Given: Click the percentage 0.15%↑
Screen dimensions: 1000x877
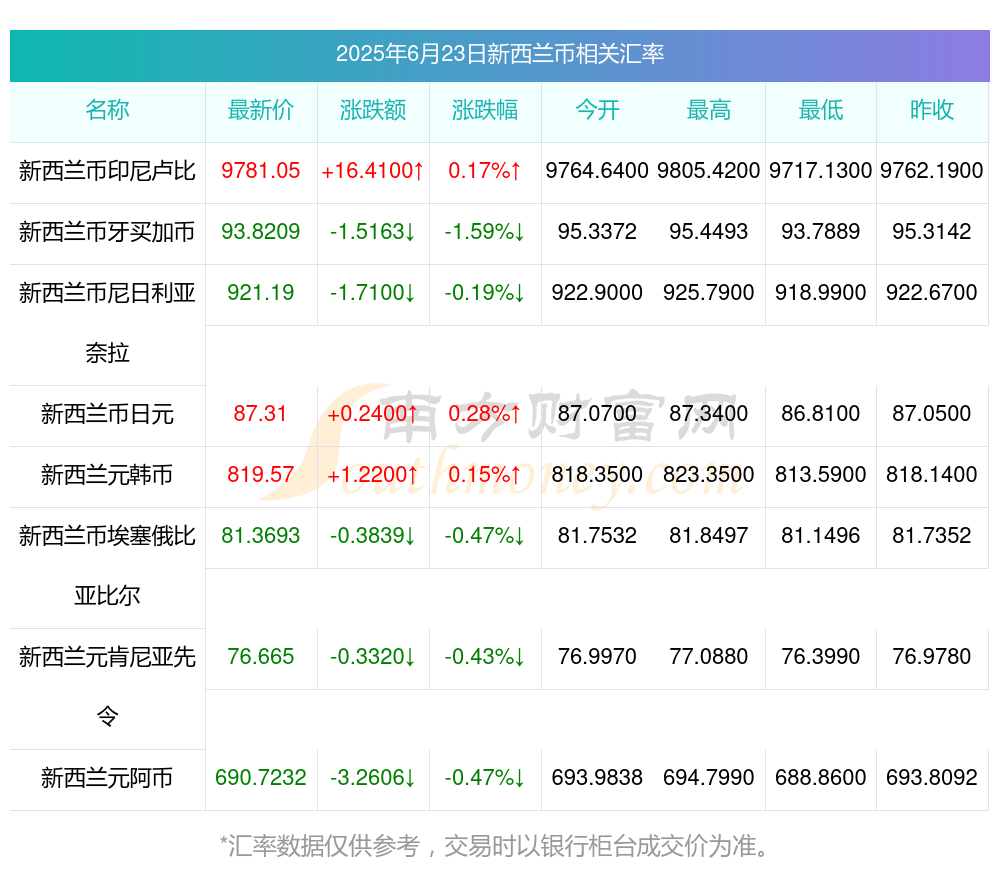Looking at the screenshot, I should (485, 475).
